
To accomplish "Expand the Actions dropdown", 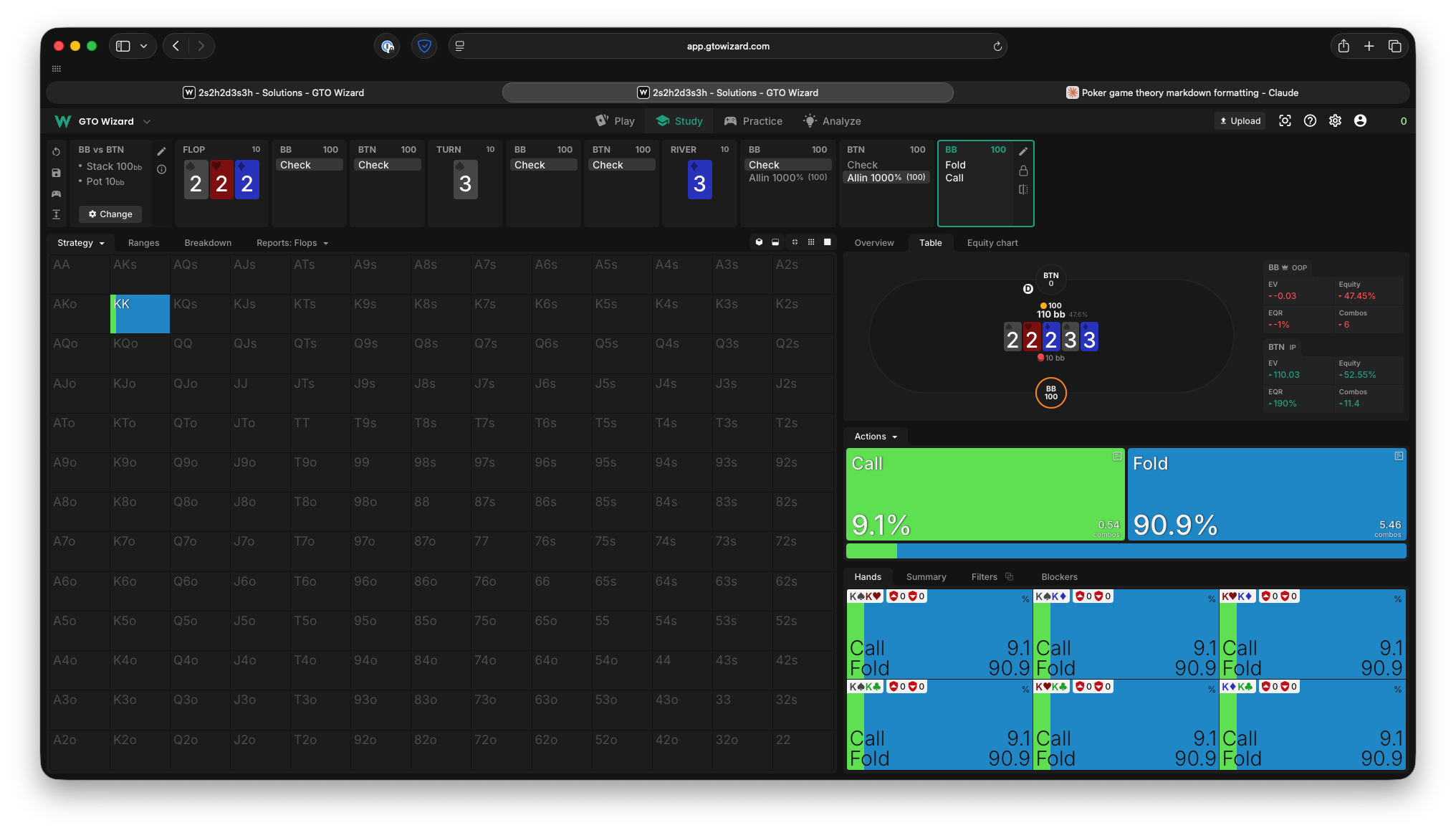I will tap(875, 437).
